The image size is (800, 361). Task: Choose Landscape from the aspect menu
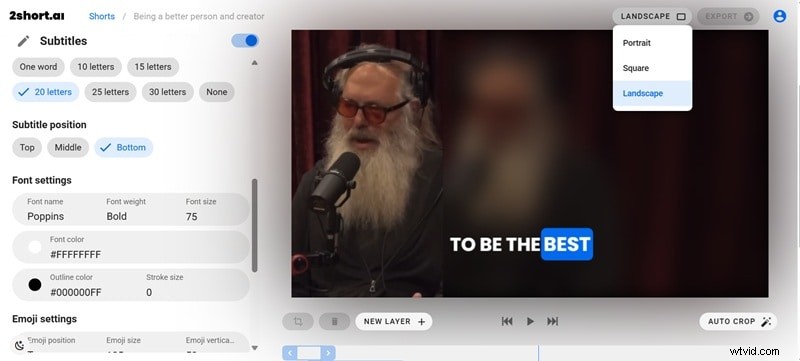653,93
